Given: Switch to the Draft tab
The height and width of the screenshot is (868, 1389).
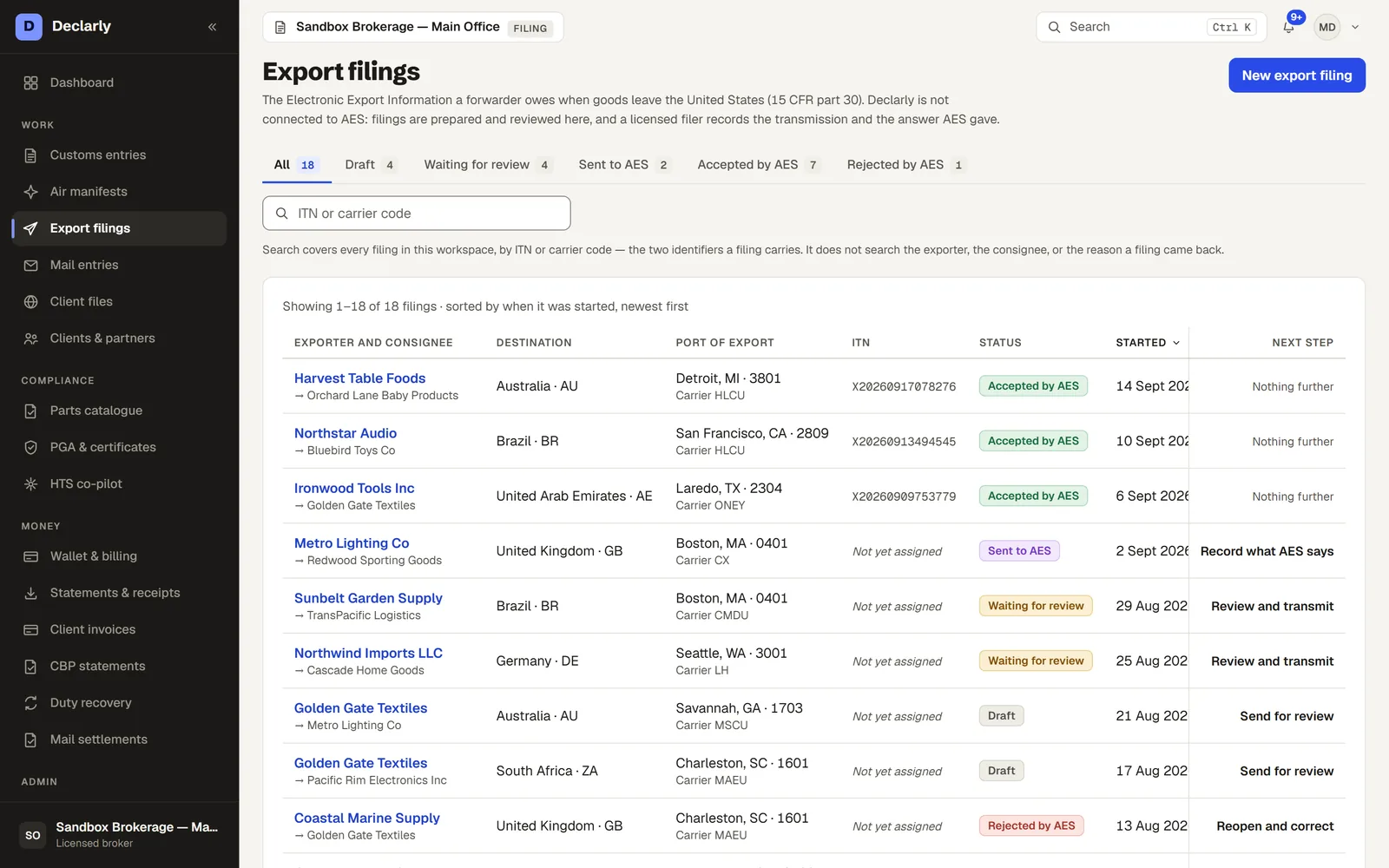Looking at the screenshot, I should point(371,165).
